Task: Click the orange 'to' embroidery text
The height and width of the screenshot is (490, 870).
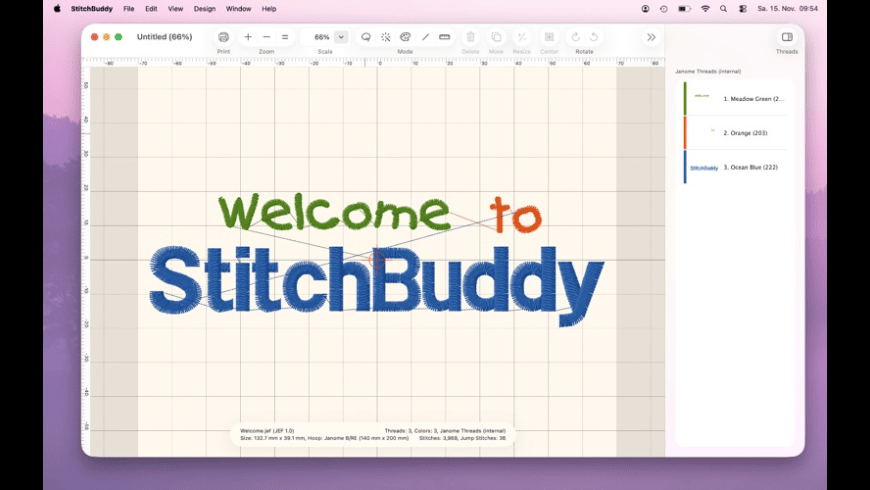Action: tap(516, 215)
